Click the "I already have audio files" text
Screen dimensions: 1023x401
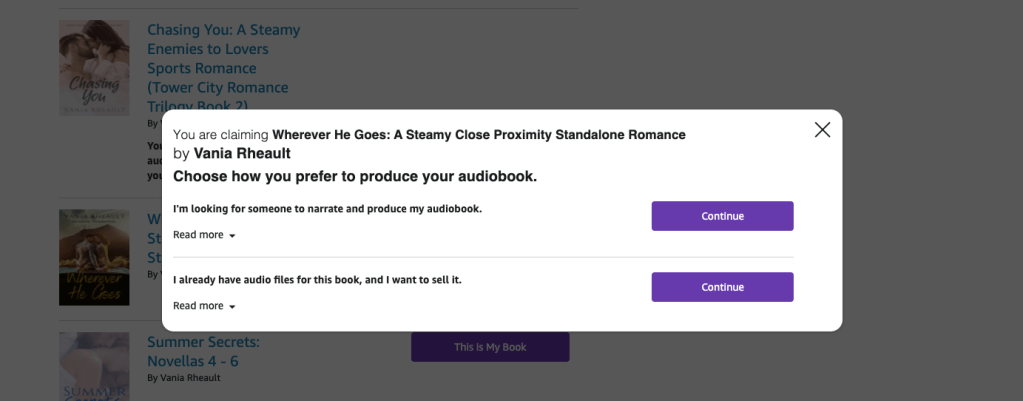317,280
